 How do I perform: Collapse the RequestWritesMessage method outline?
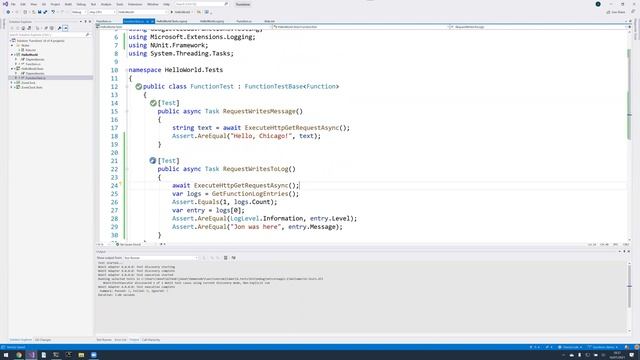pos(127,111)
